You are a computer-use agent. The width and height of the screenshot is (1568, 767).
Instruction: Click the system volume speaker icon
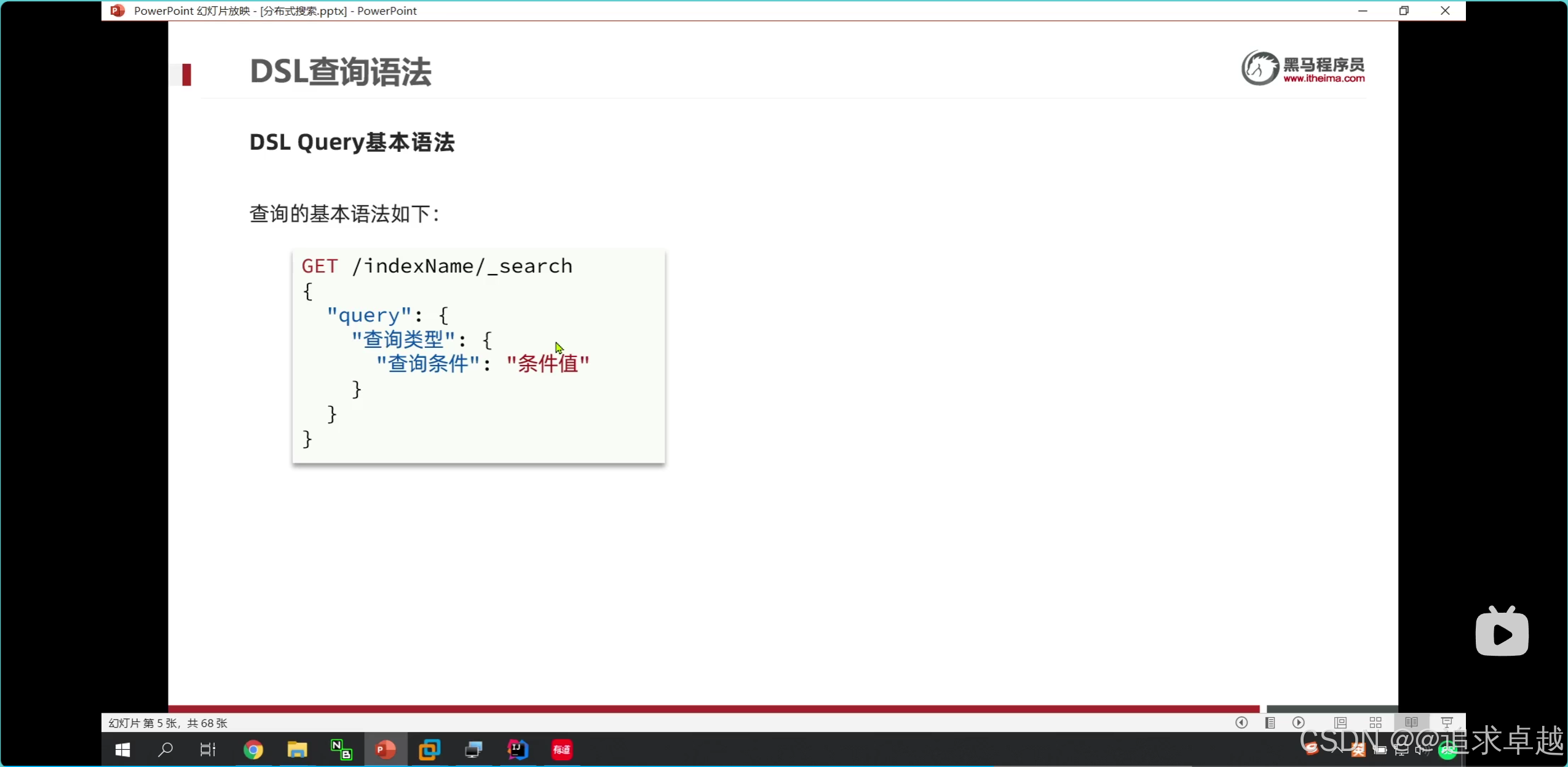pyautogui.click(x=1422, y=750)
